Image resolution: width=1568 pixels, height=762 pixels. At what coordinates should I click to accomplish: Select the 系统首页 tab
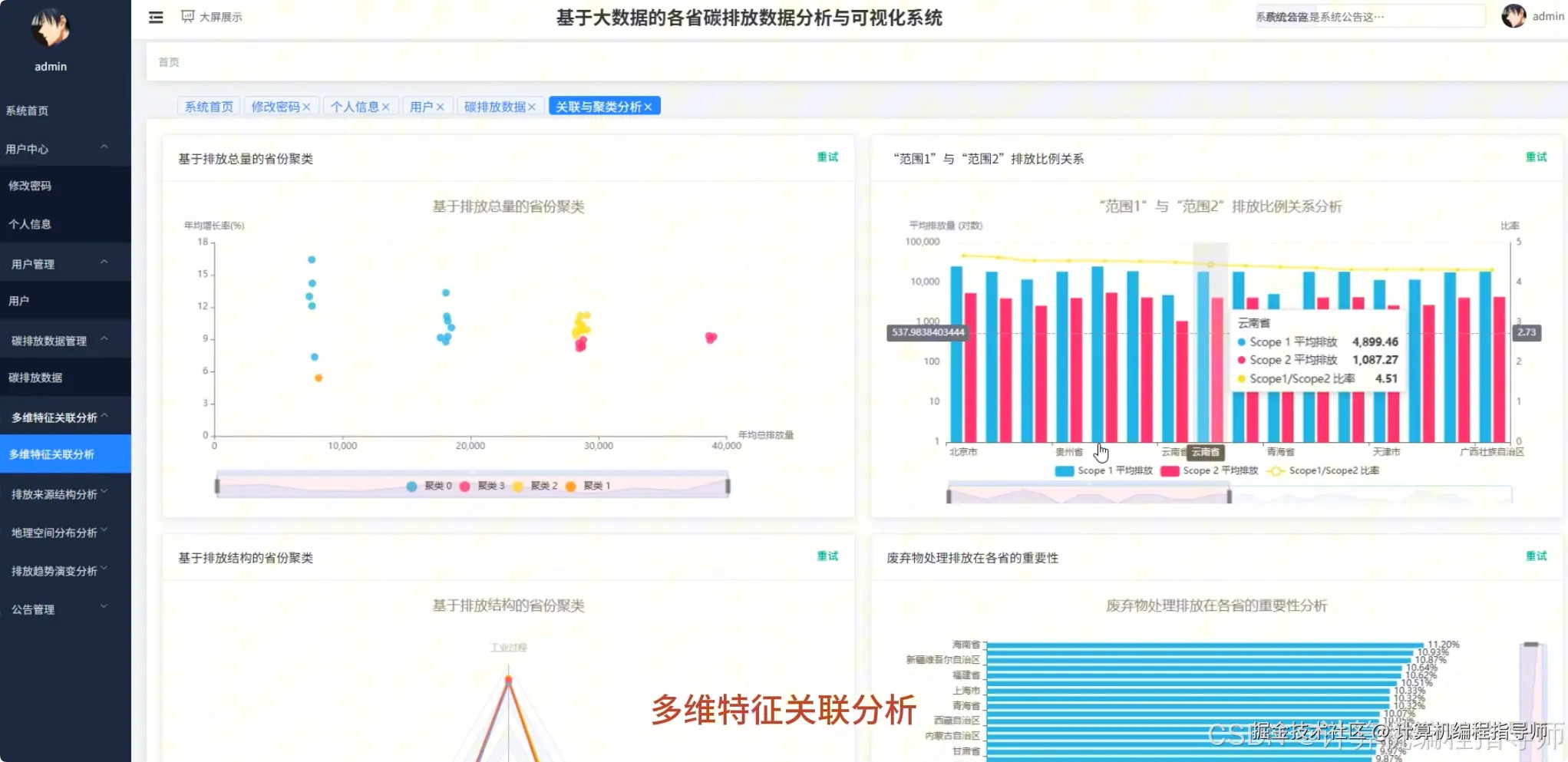click(208, 106)
